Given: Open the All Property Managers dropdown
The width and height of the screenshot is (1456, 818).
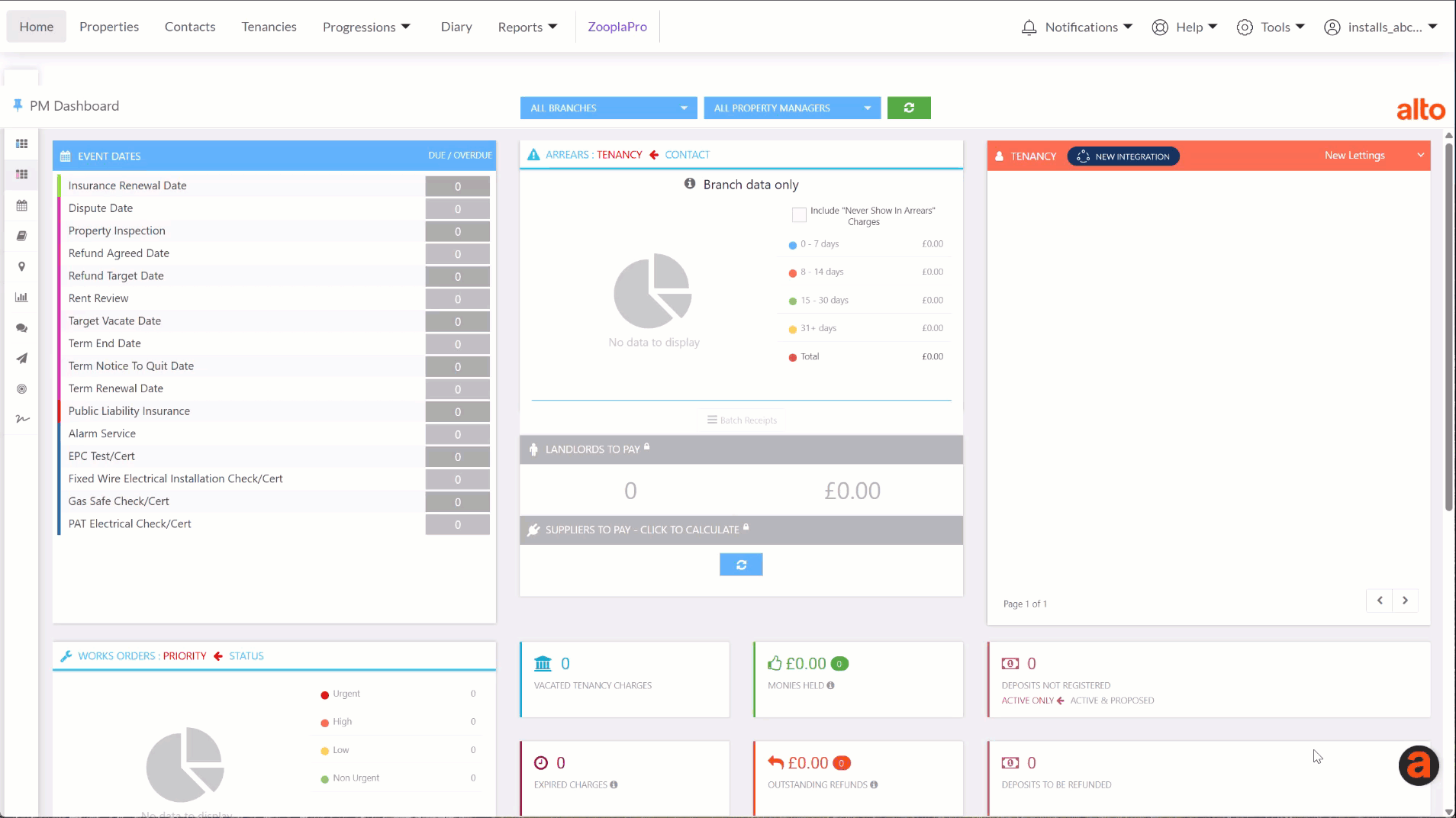Looking at the screenshot, I should click(x=792, y=108).
